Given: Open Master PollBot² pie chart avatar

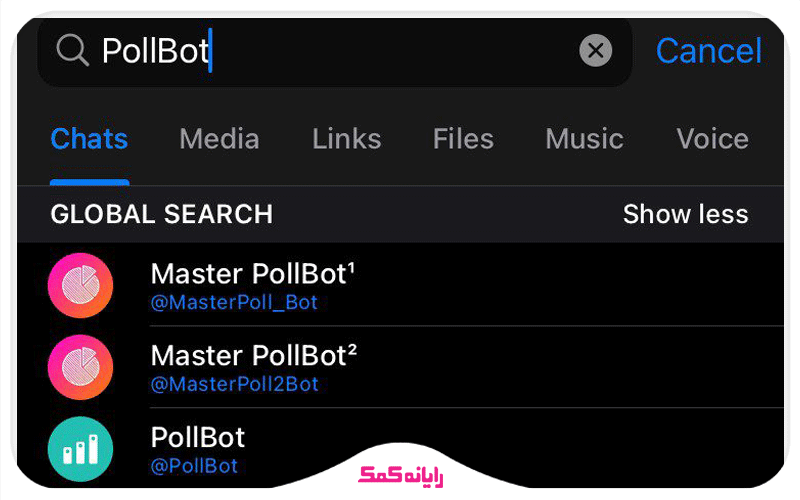Looking at the screenshot, I should 80,367.
